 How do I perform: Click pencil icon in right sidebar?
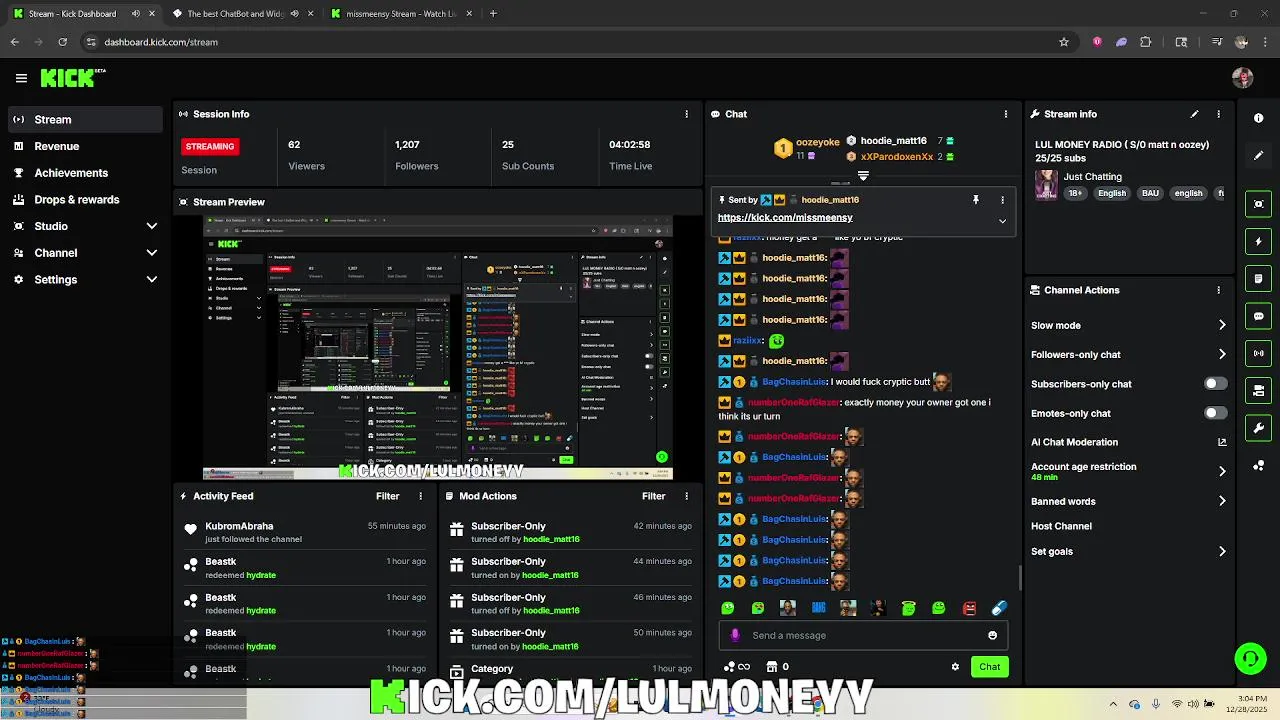click(1258, 155)
